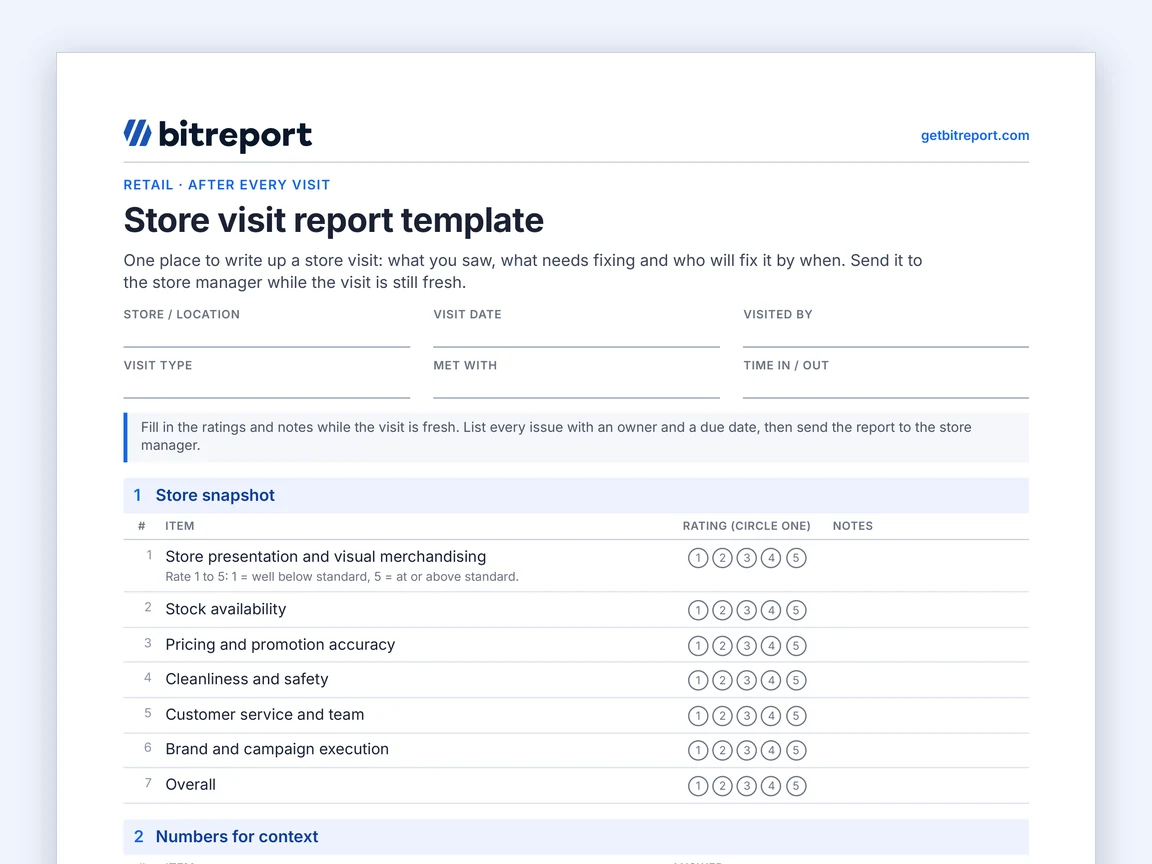Click the Brand and campaign execution text
1152x864 pixels.
point(277,749)
